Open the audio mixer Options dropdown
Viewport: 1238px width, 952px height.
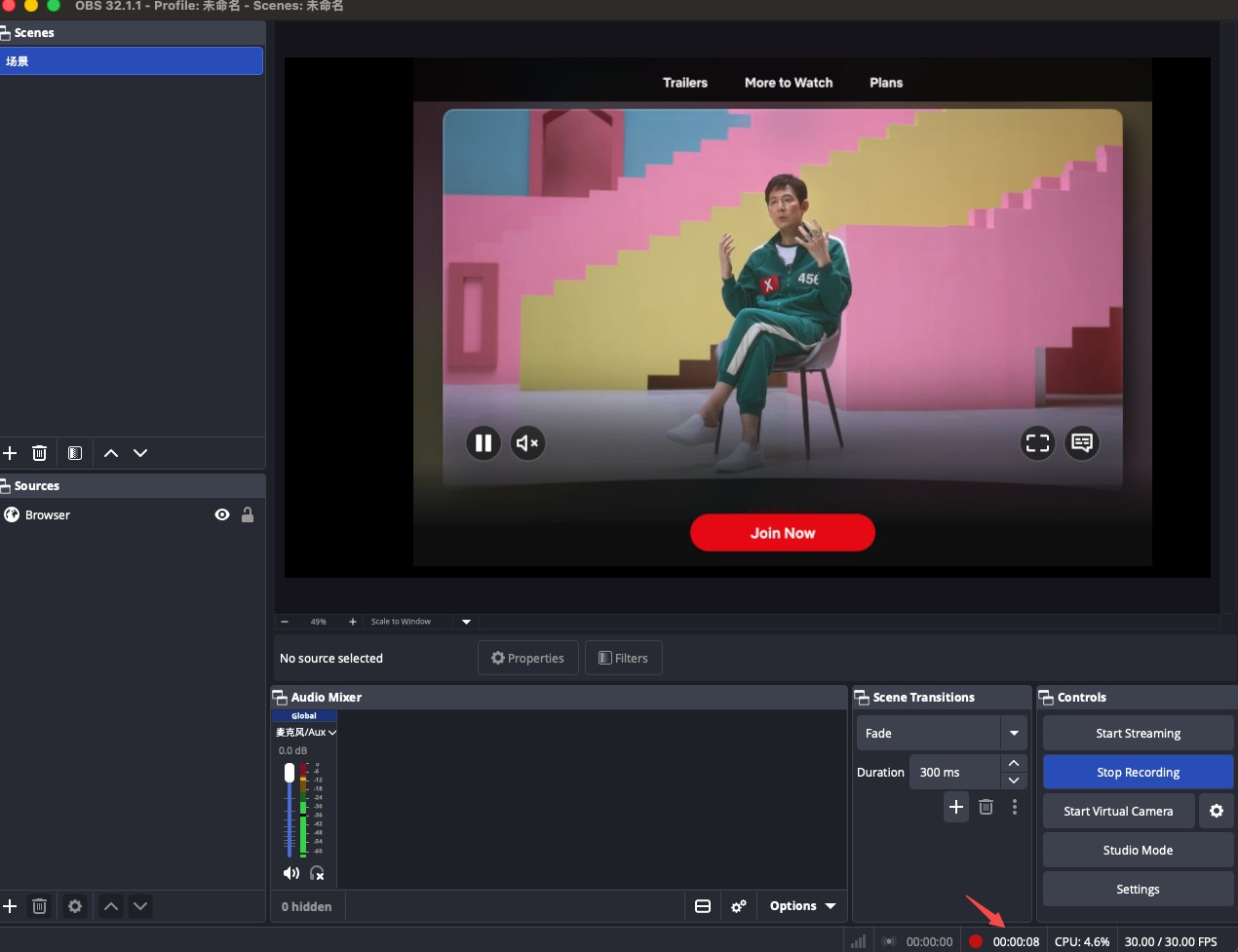[x=803, y=906]
